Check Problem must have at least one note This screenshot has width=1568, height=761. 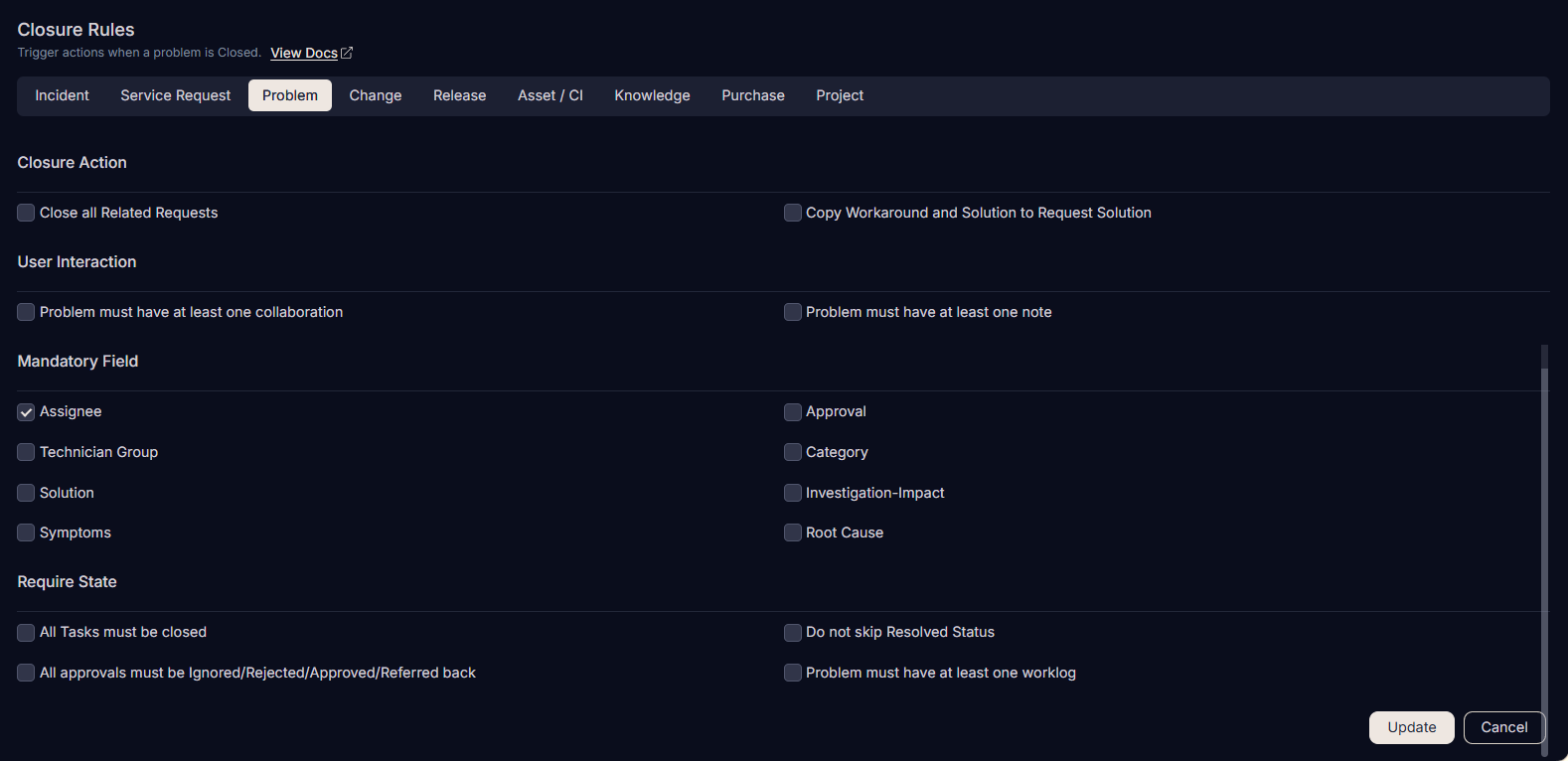click(x=792, y=312)
